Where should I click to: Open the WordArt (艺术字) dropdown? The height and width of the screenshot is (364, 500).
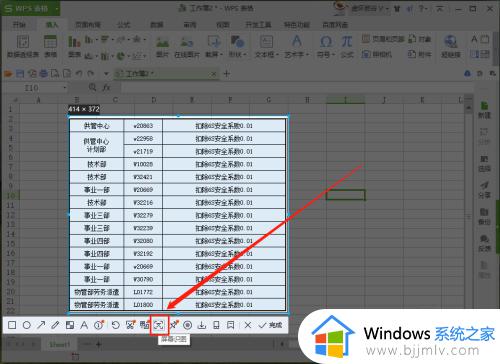click(x=297, y=47)
